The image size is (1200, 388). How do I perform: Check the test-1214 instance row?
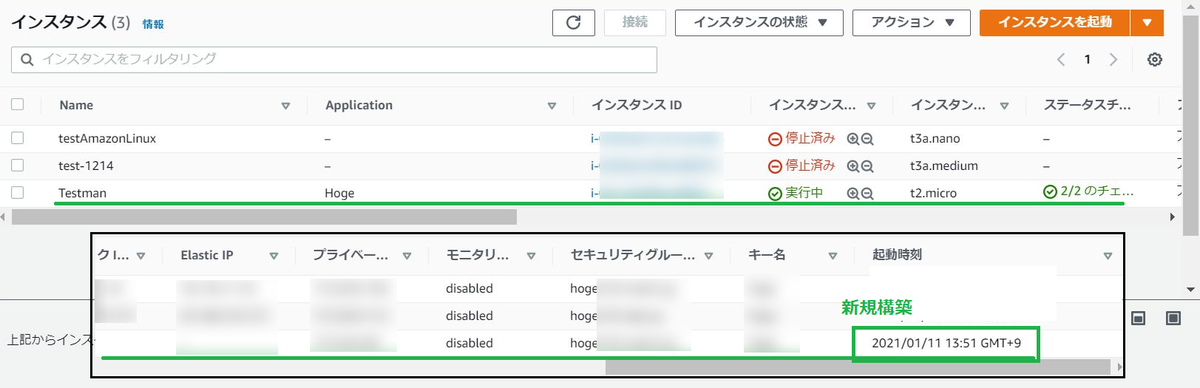pyautogui.click(x=17, y=165)
